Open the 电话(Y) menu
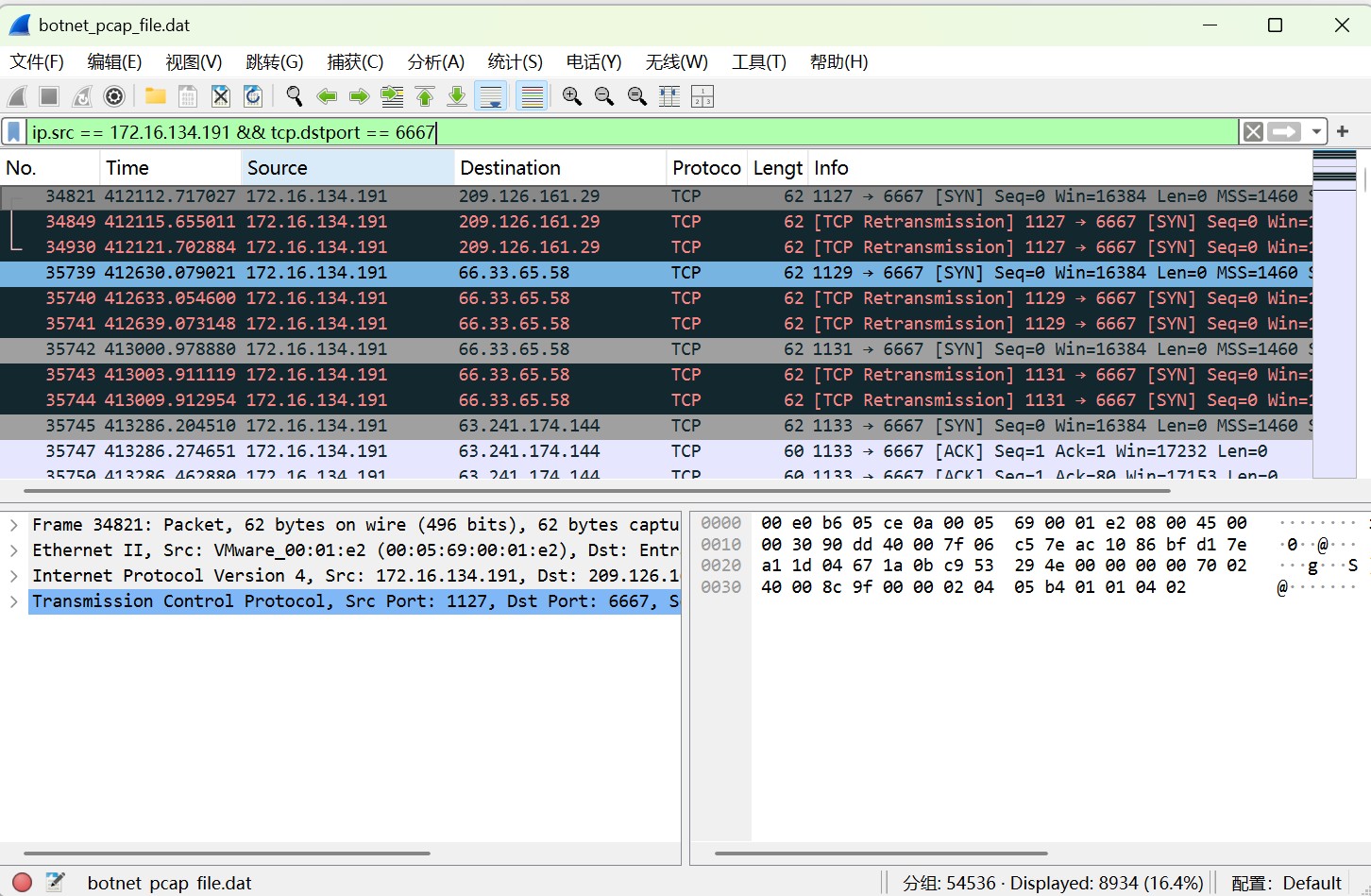This screenshot has width=1371, height=896. pyautogui.click(x=594, y=62)
